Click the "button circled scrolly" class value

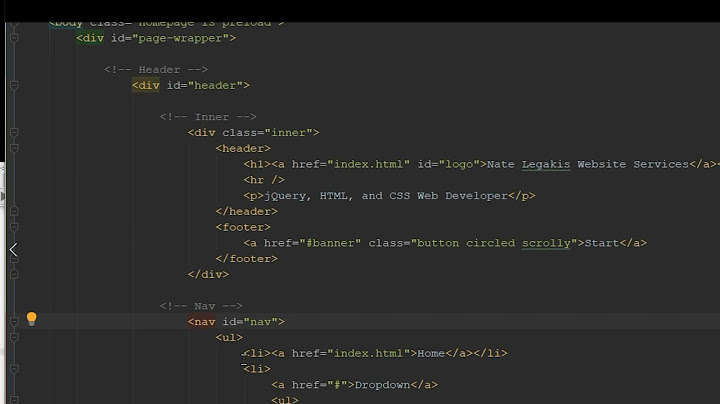(x=494, y=243)
